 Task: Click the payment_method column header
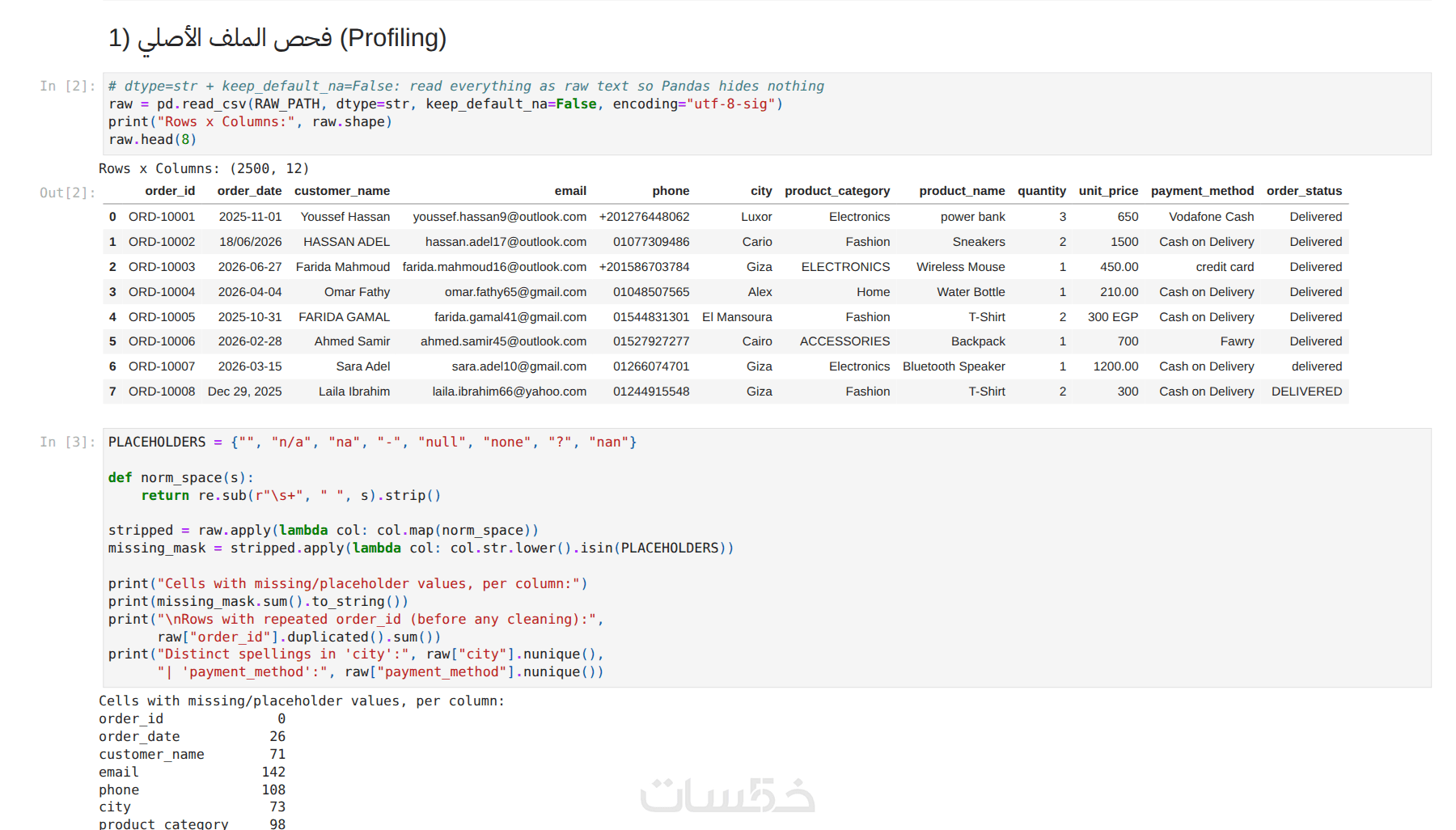tap(1202, 191)
